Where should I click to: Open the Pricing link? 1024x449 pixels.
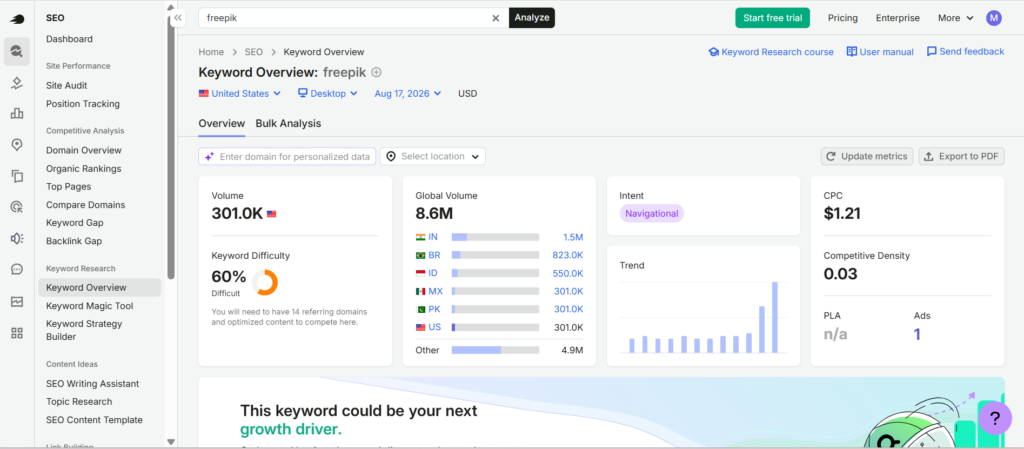coord(843,18)
